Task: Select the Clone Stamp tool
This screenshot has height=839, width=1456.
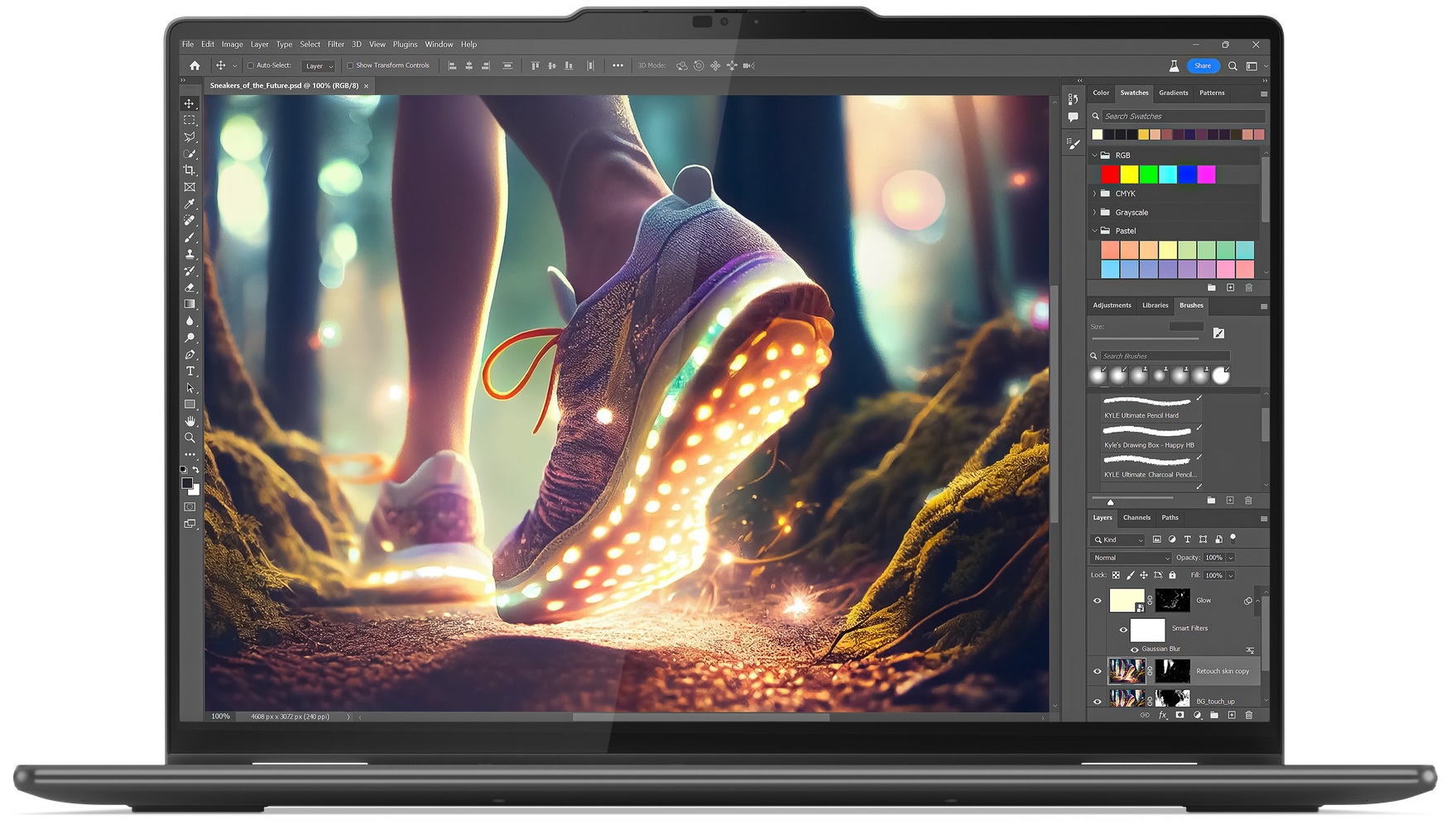Action: point(190,254)
